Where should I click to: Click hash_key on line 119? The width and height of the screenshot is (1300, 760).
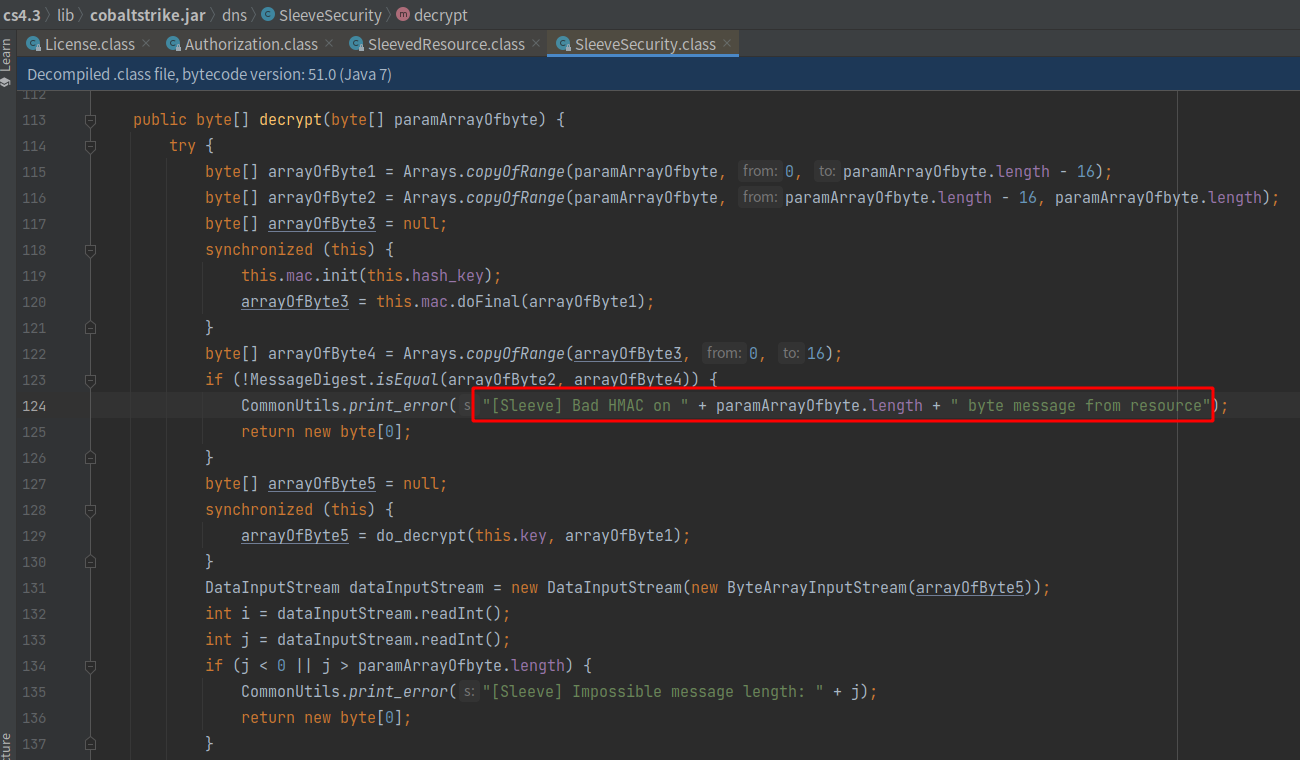[448, 276]
